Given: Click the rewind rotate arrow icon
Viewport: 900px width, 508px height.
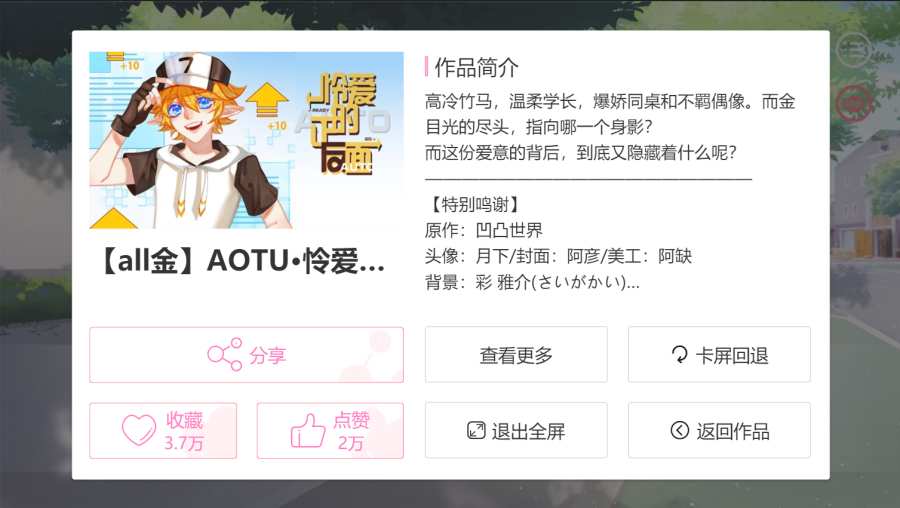Looking at the screenshot, I should [x=680, y=355].
